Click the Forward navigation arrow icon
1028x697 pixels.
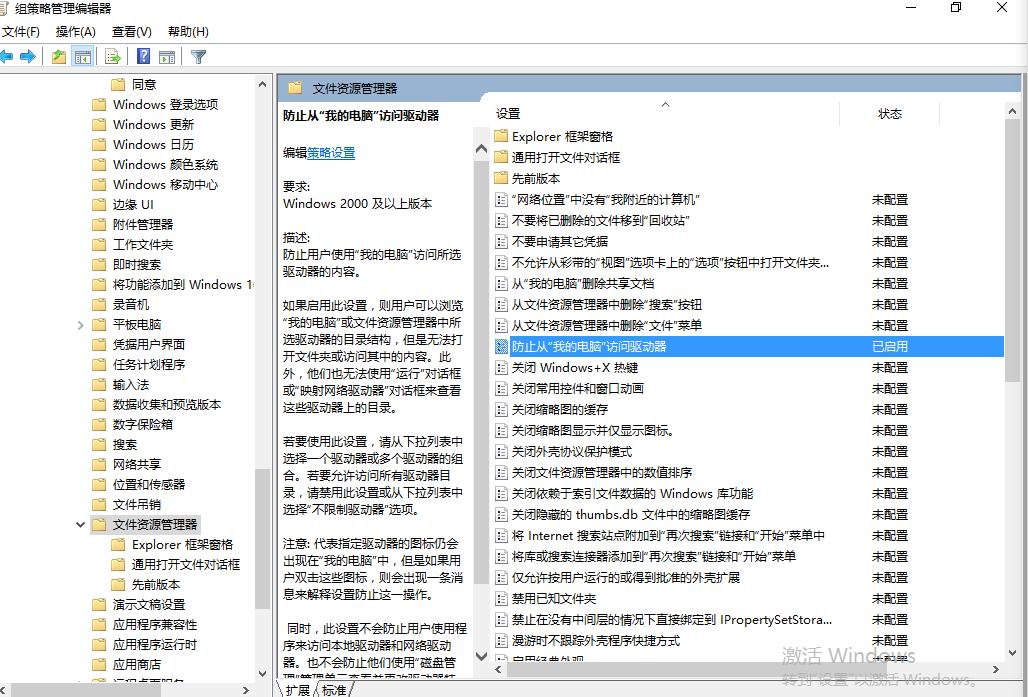tap(30, 55)
